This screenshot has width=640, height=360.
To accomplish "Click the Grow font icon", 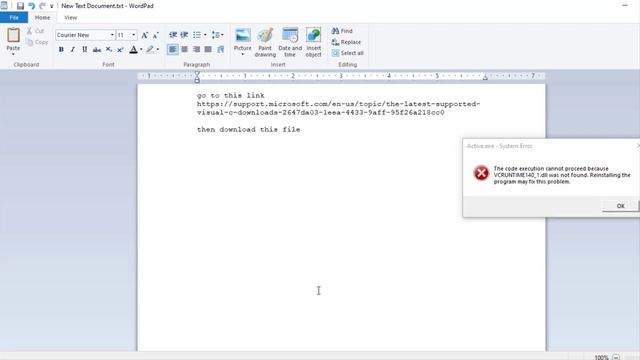I will pyautogui.click(x=144, y=36).
